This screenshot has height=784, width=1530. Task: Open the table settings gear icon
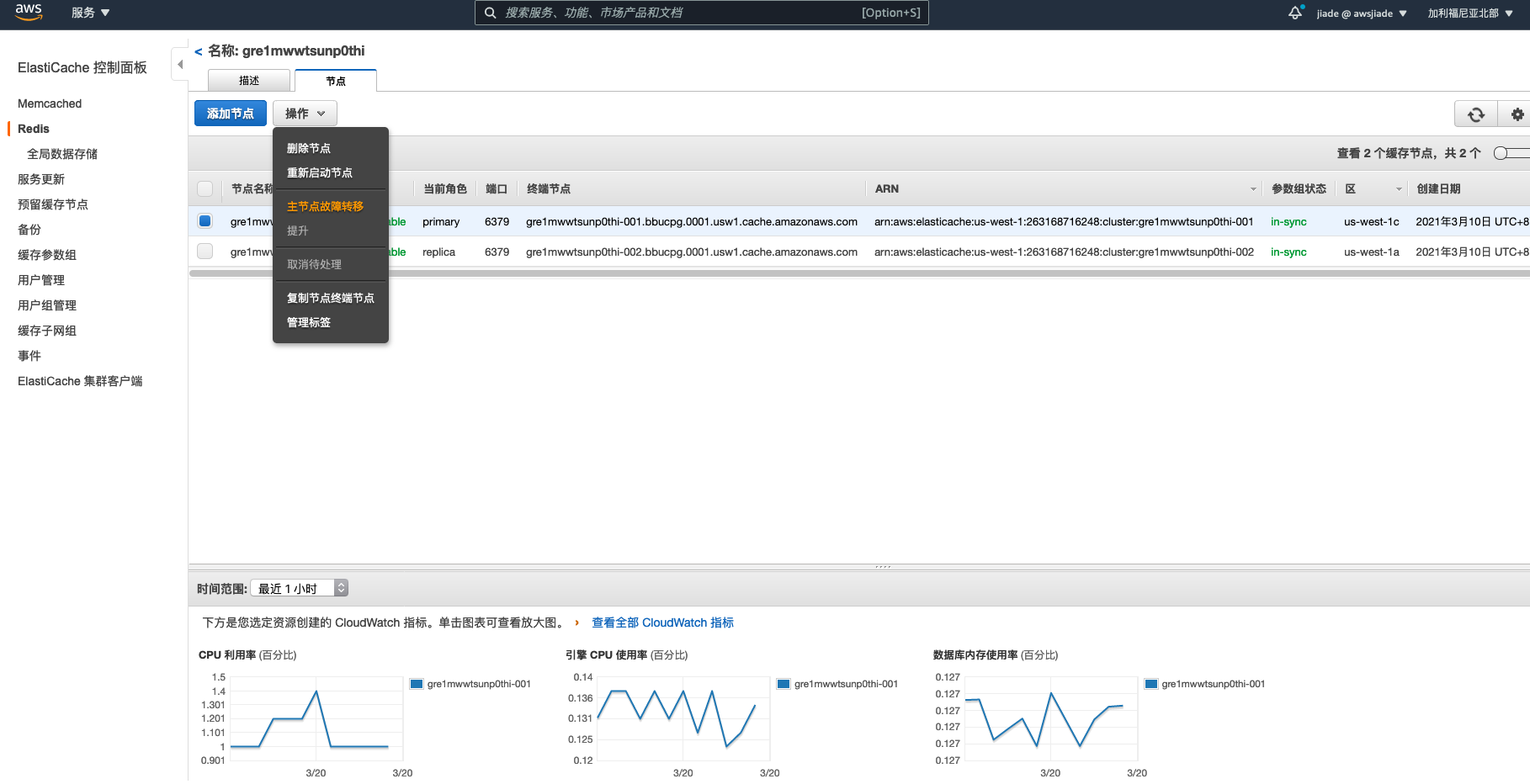coord(1517,114)
